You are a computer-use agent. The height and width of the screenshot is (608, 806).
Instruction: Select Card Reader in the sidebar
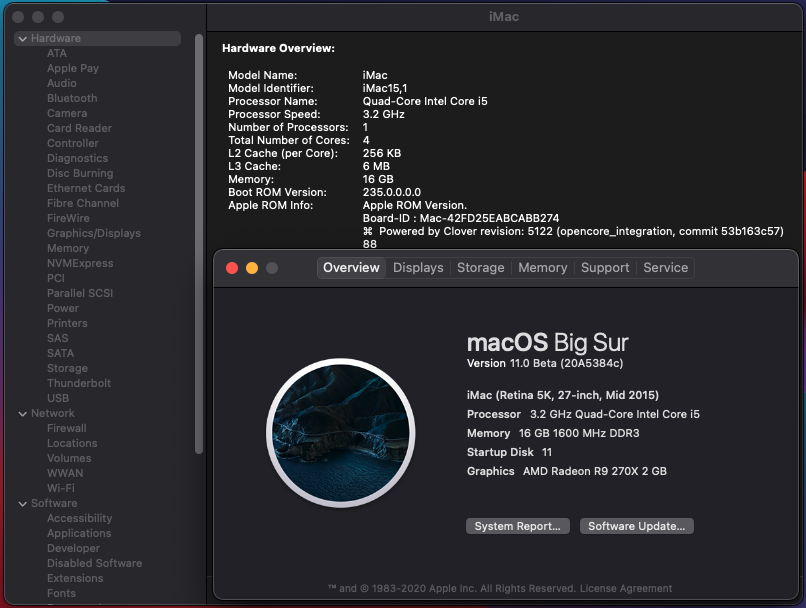(79, 128)
